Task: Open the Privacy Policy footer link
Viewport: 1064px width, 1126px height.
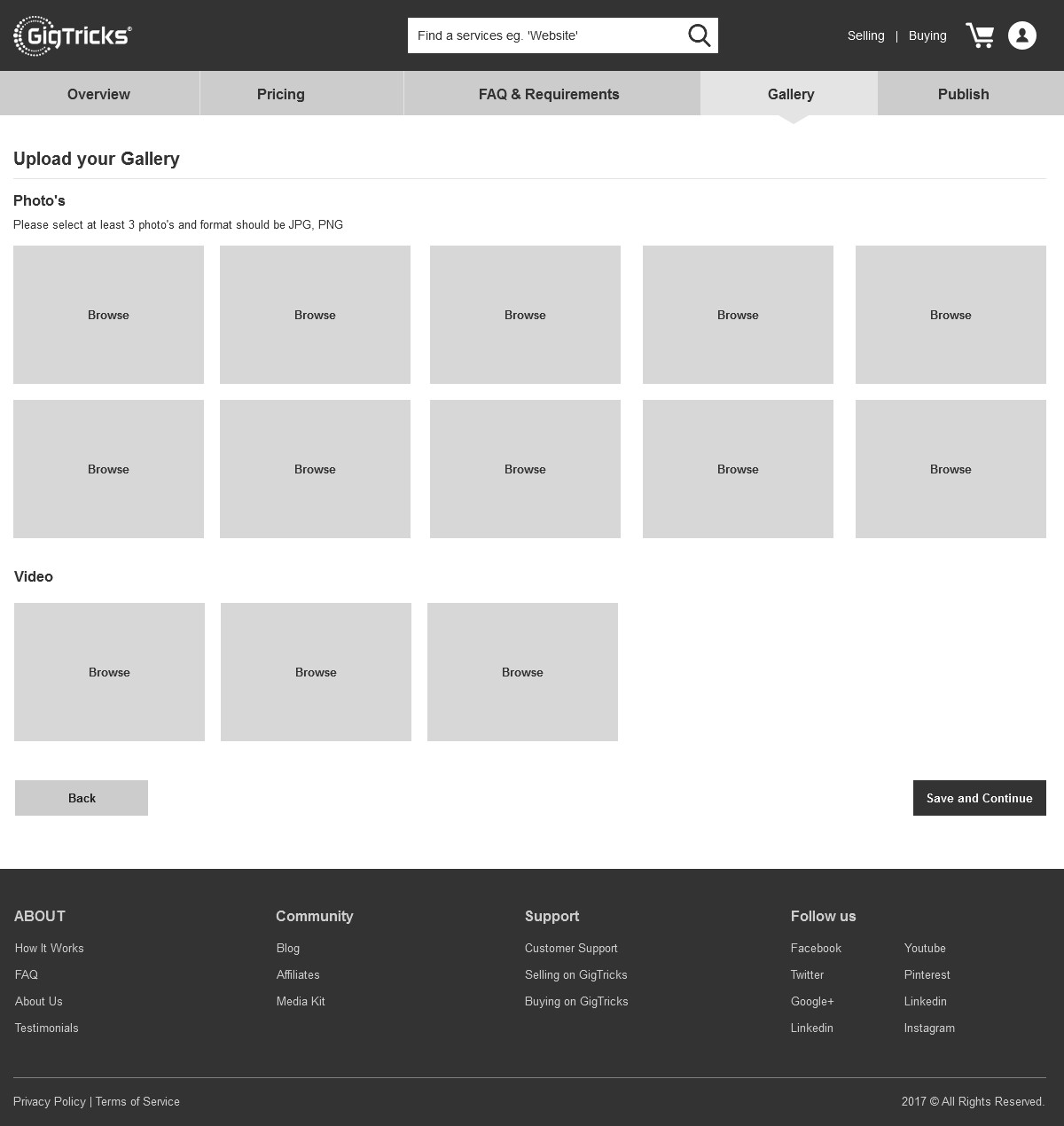Action: (x=50, y=1101)
